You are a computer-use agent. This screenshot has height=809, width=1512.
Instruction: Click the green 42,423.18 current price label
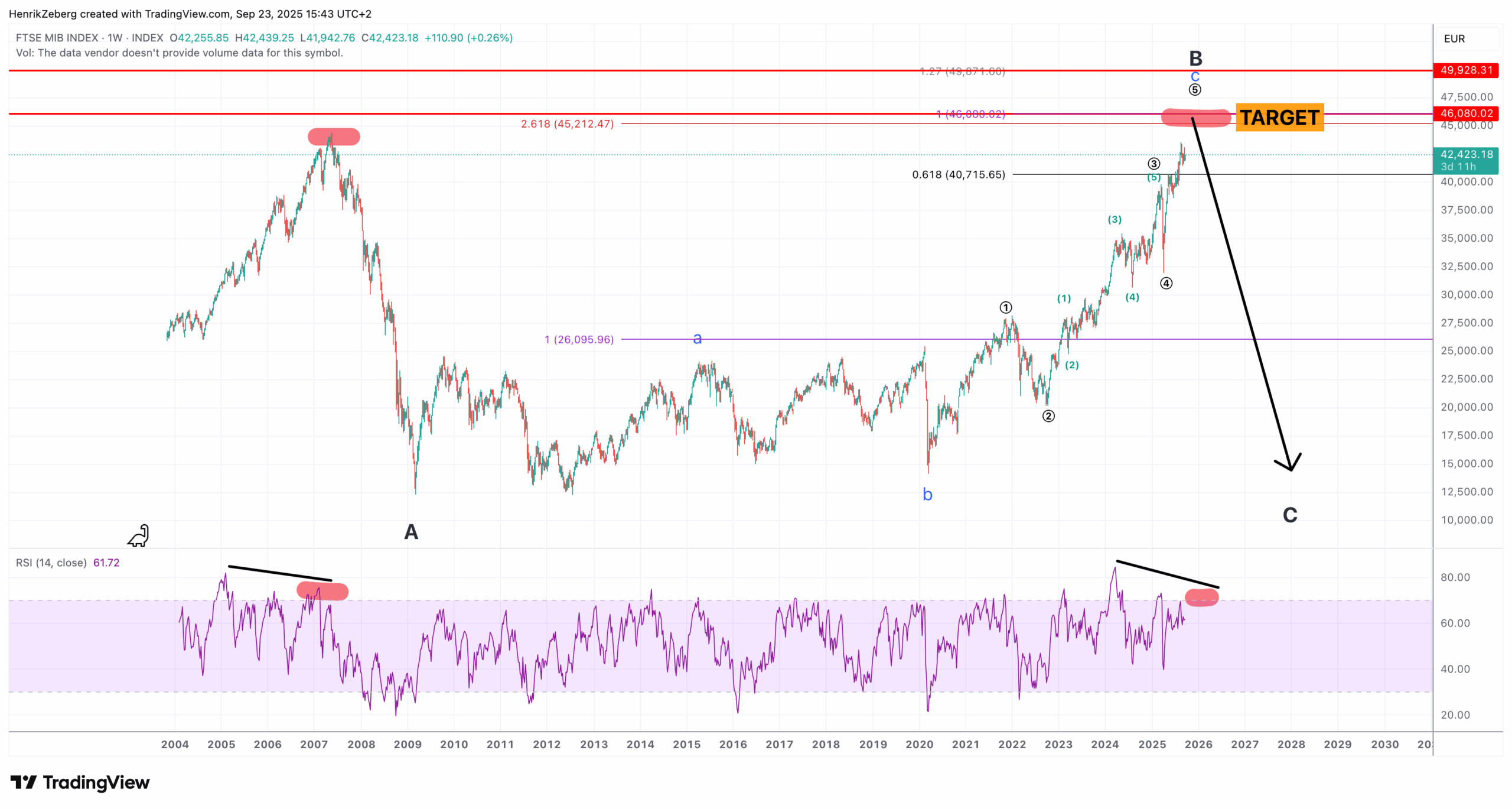(x=1466, y=155)
